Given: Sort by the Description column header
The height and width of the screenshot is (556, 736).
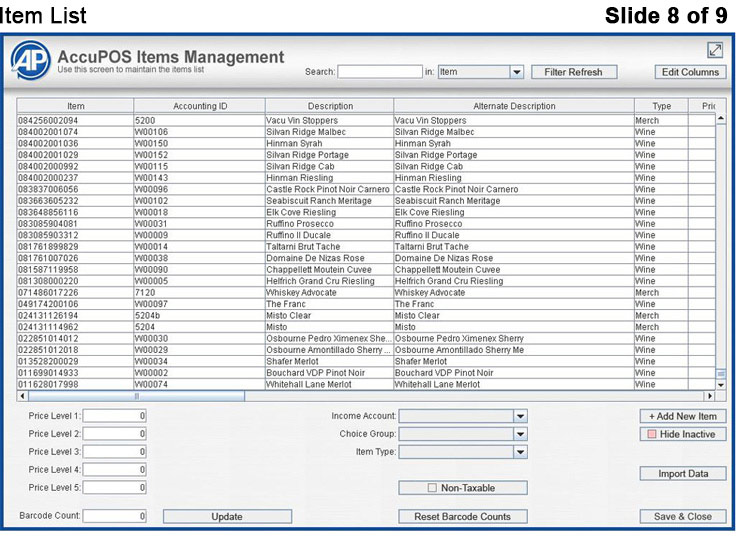Looking at the screenshot, I should tap(330, 106).
